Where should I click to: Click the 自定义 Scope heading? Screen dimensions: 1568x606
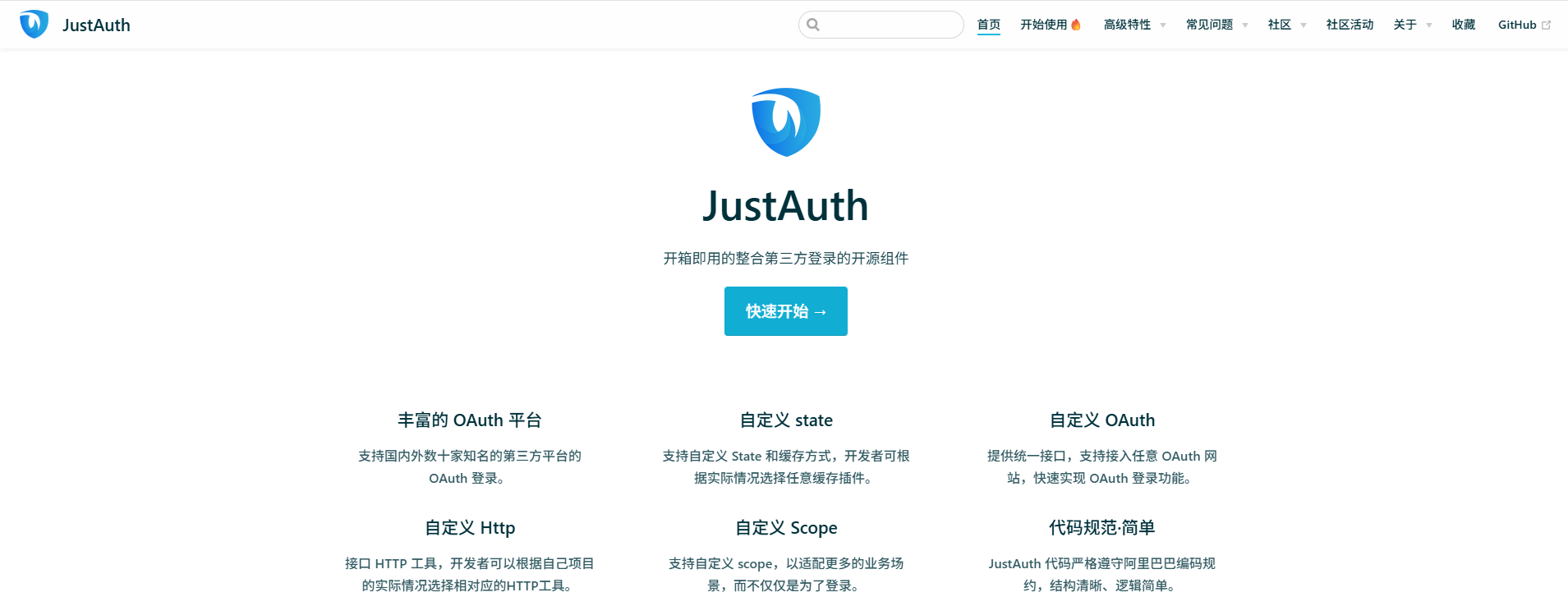click(786, 528)
